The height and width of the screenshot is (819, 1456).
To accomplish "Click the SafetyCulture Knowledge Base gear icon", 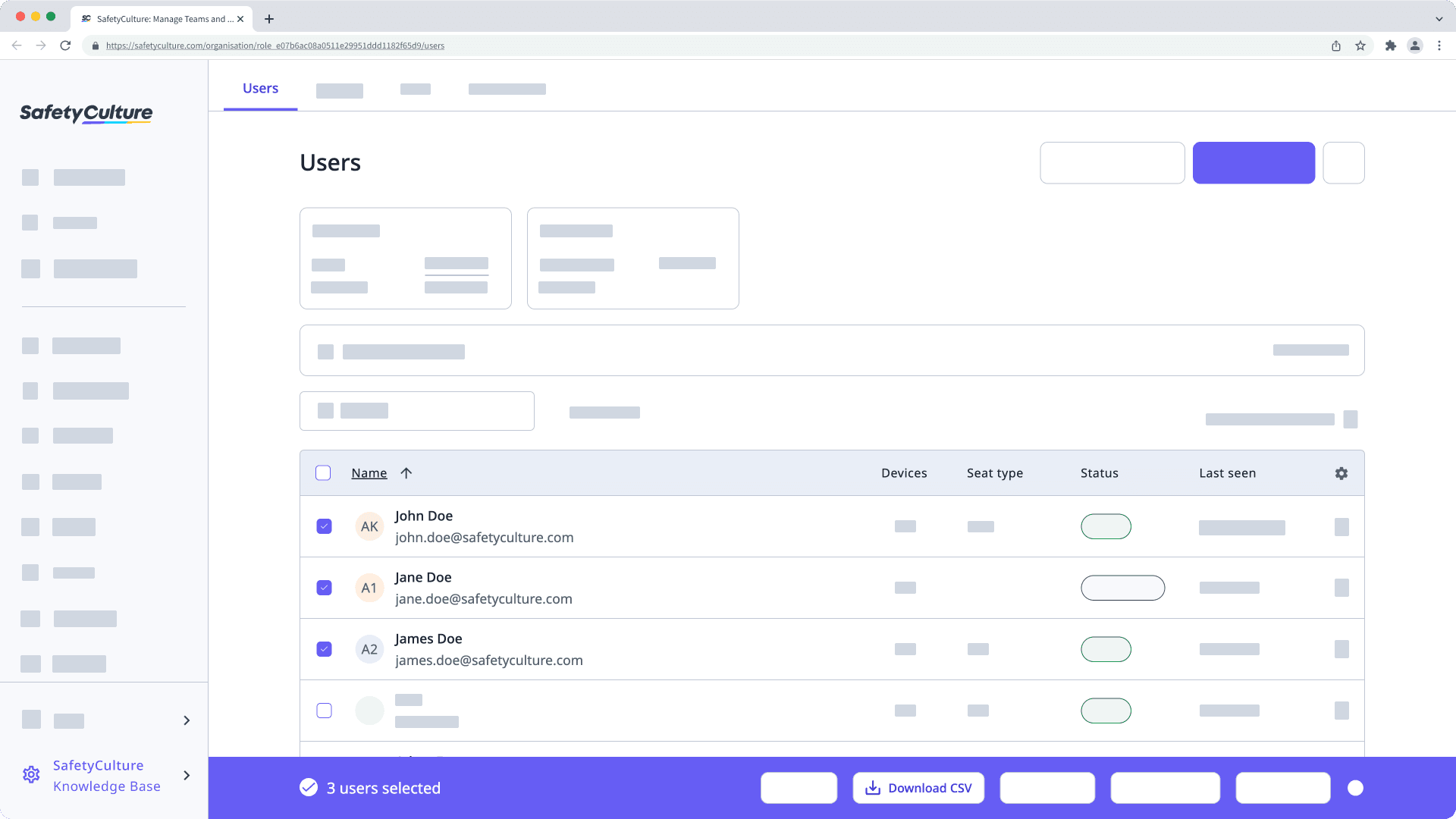I will (x=31, y=774).
